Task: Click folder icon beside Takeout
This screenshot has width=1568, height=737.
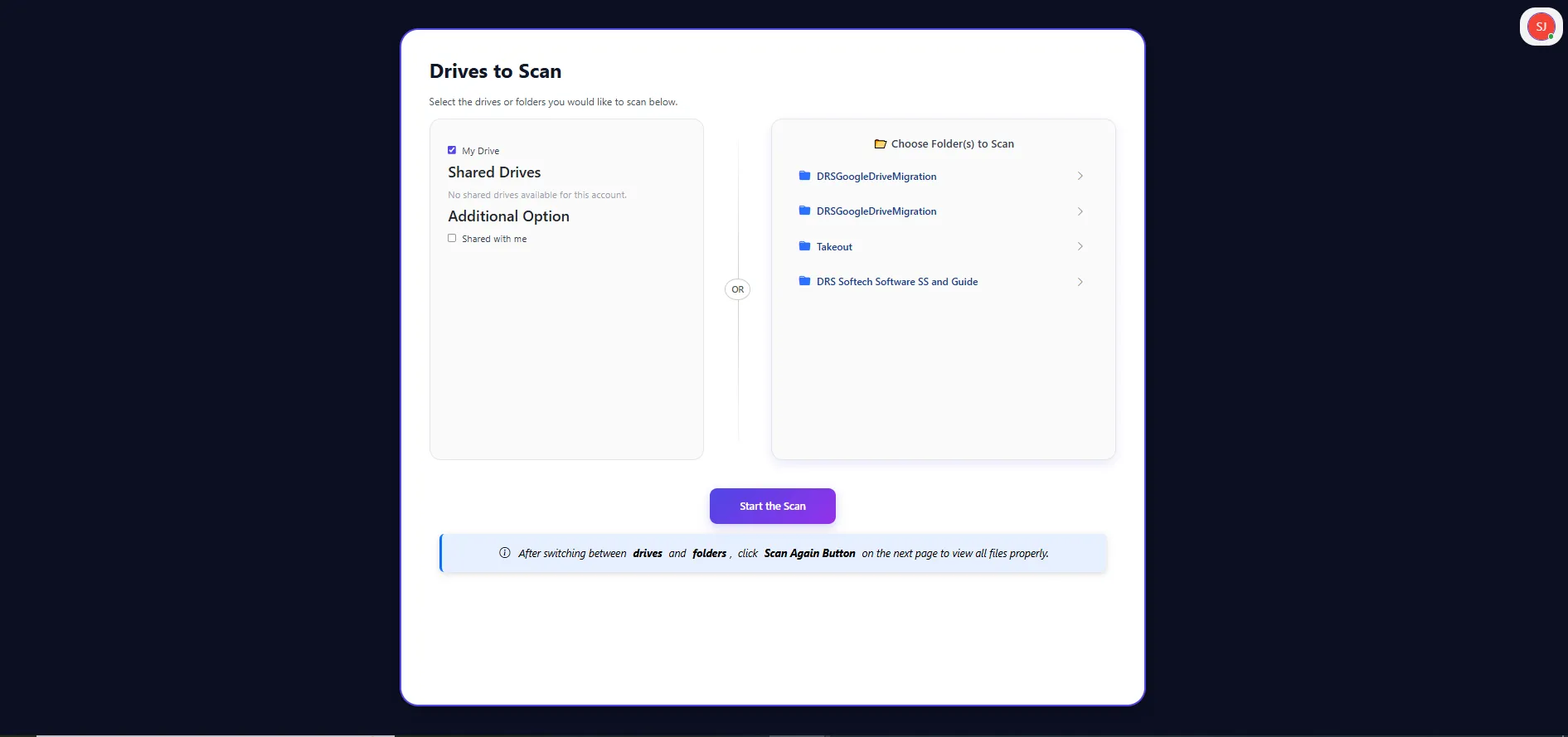Action: pos(804,246)
